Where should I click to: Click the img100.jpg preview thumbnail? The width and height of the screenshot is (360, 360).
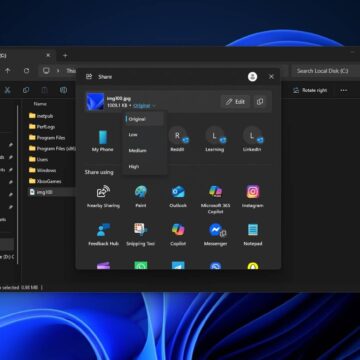click(95, 102)
